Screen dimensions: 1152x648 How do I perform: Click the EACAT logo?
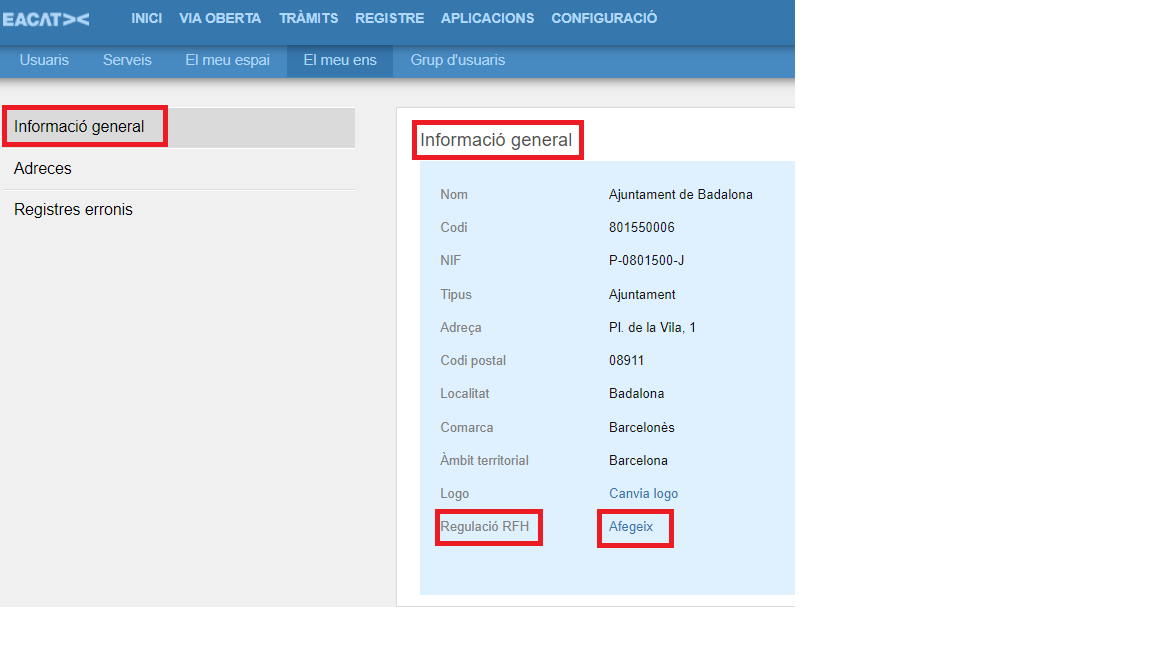[x=46, y=19]
